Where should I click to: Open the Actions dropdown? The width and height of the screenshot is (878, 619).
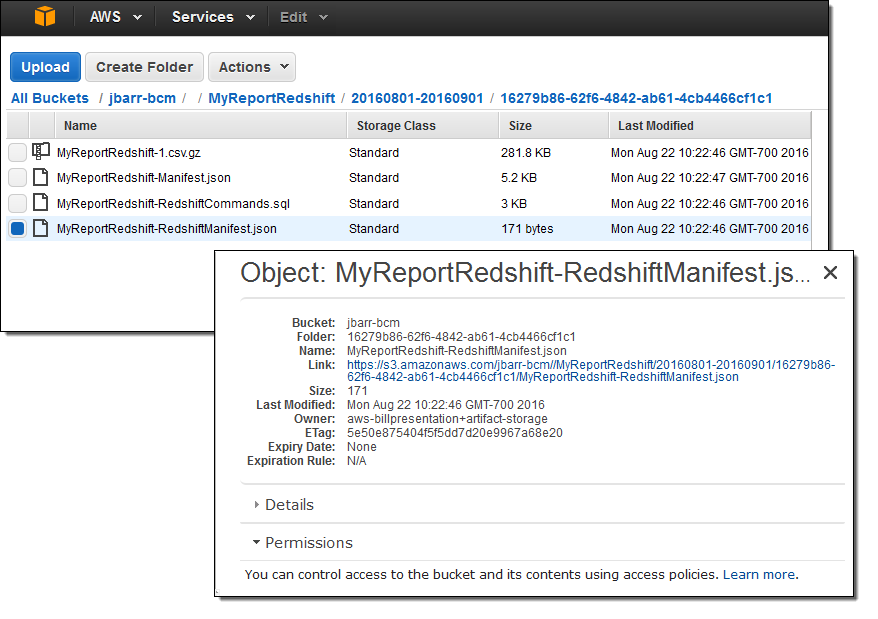[x=251, y=67]
